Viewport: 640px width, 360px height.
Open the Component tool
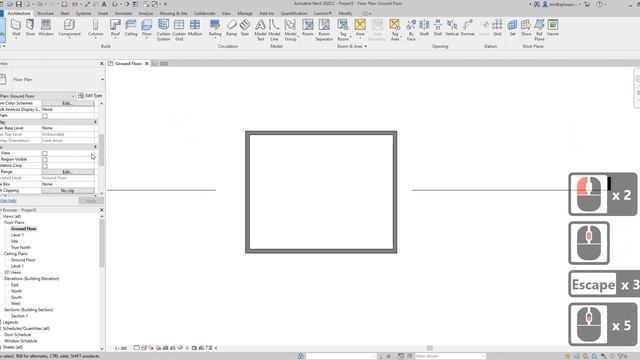click(69, 28)
